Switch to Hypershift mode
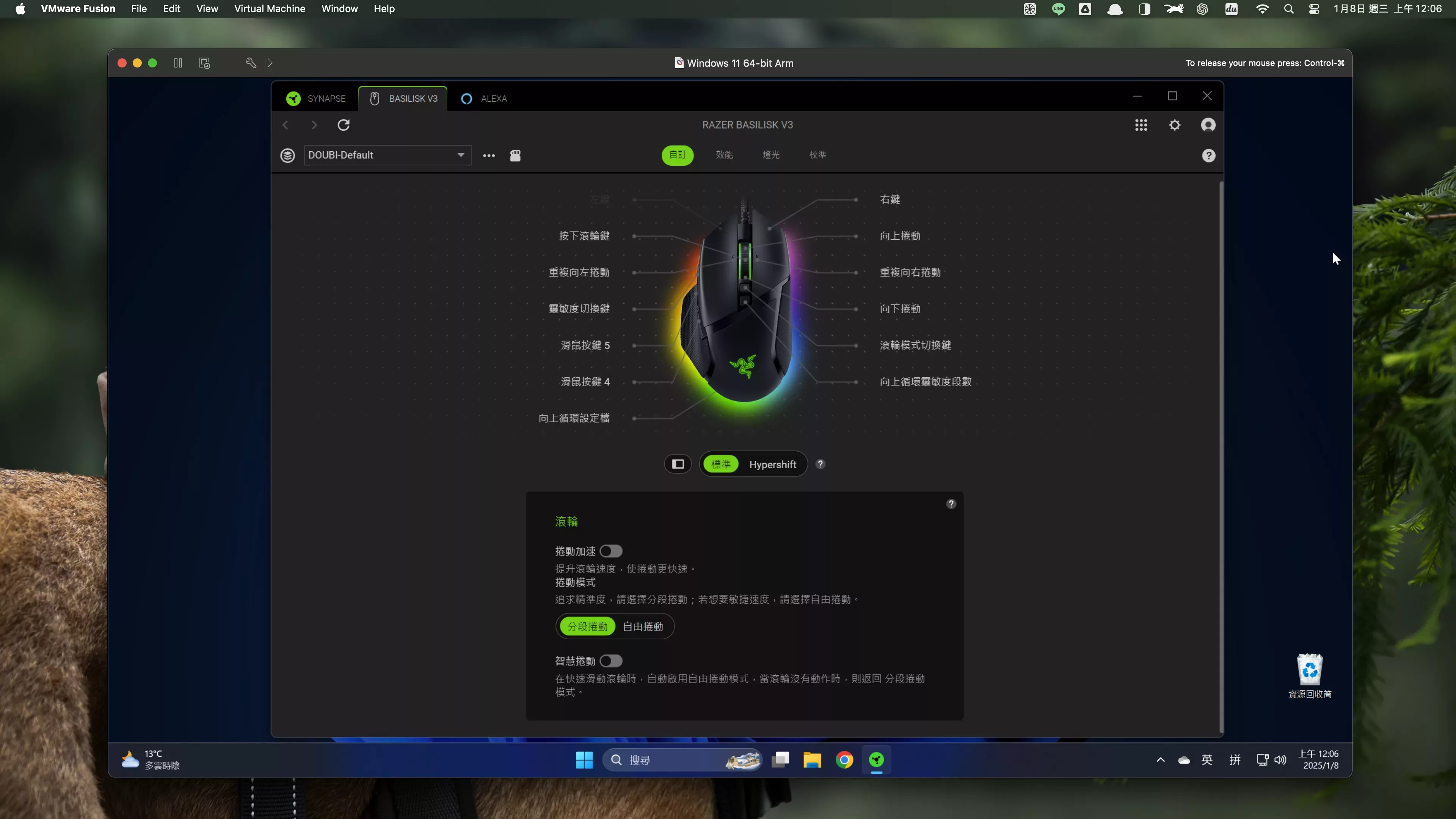 pyautogui.click(x=772, y=464)
